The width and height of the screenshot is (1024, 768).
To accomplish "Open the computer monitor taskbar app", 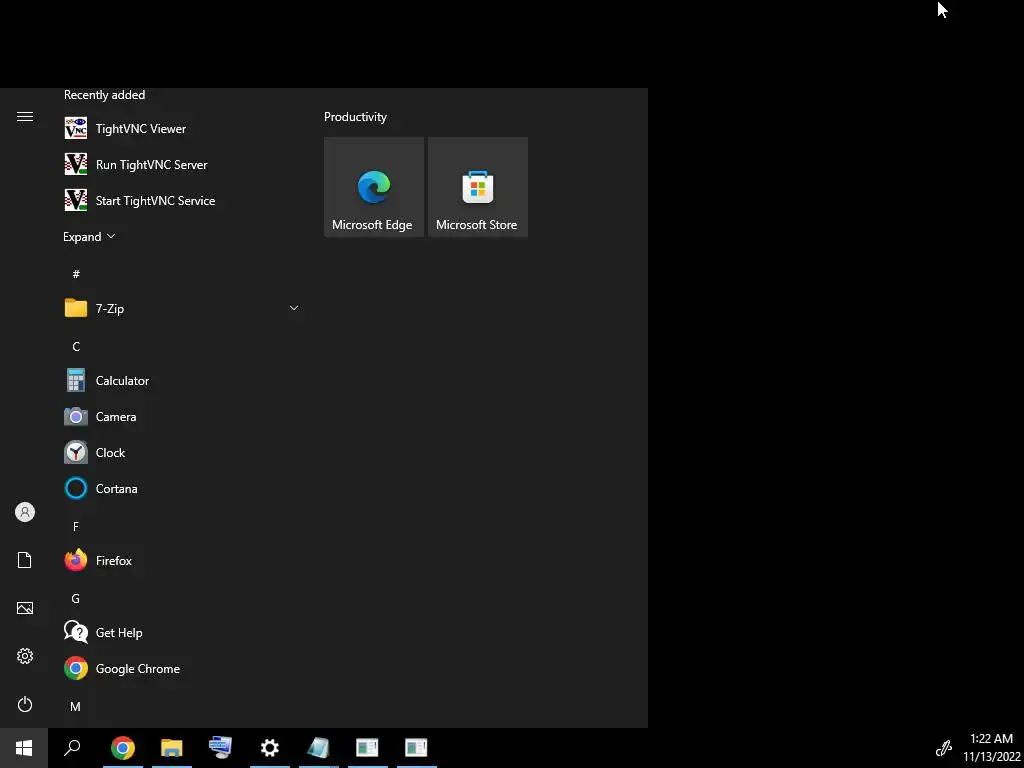I will (x=221, y=748).
